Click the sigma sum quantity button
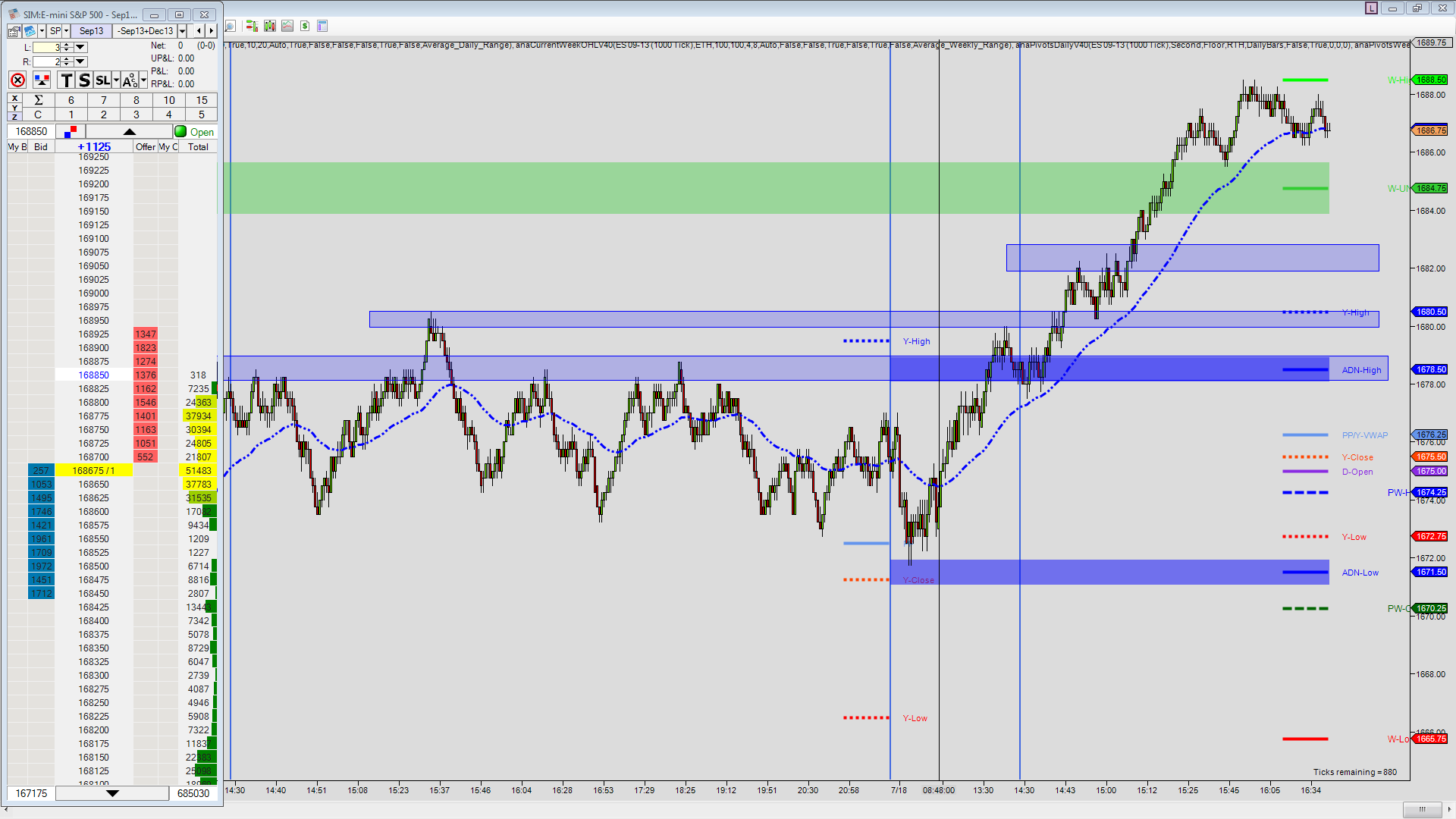Viewport: 1456px width, 819px height. [38, 100]
